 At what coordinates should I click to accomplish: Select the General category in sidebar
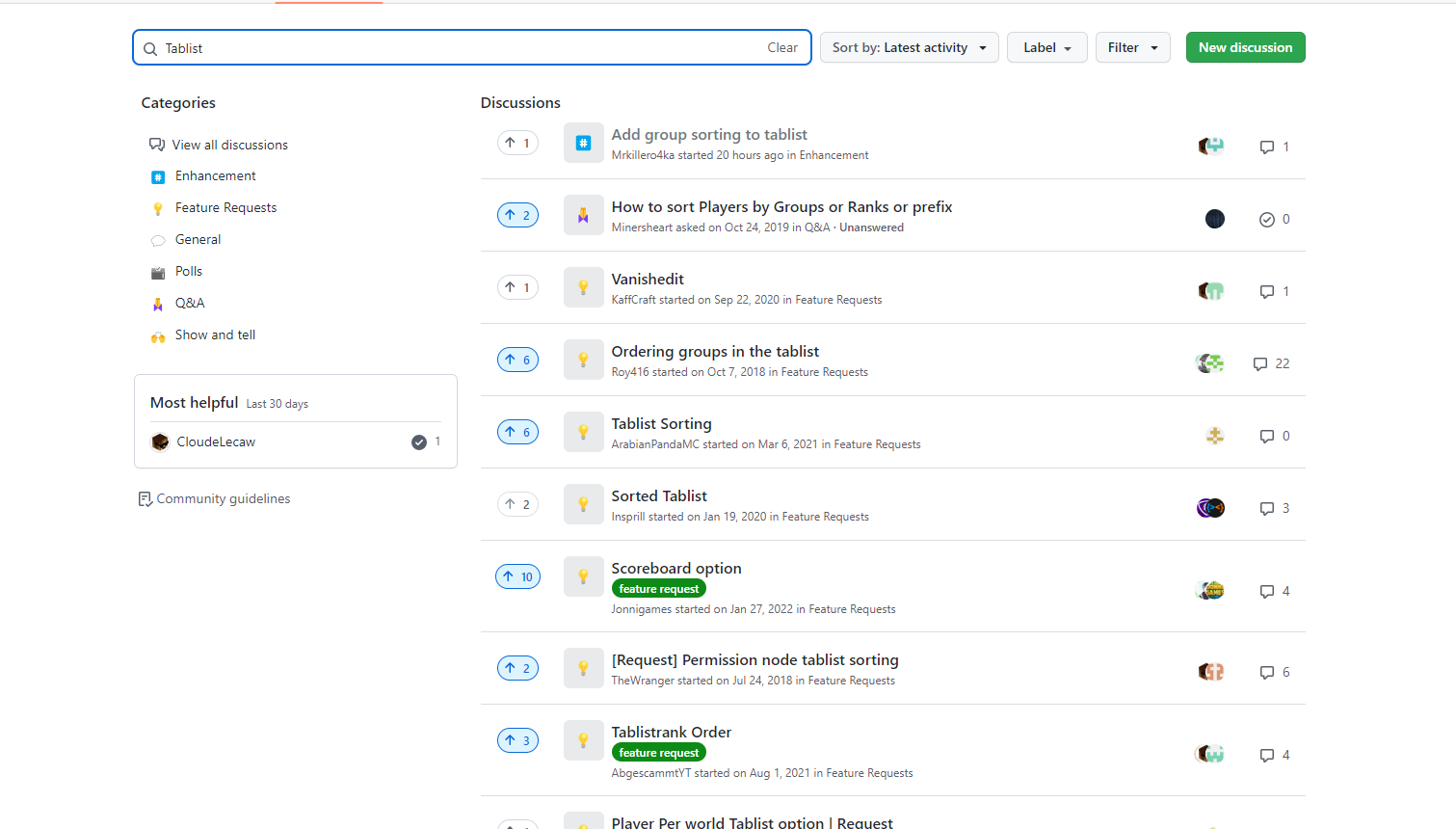point(198,239)
